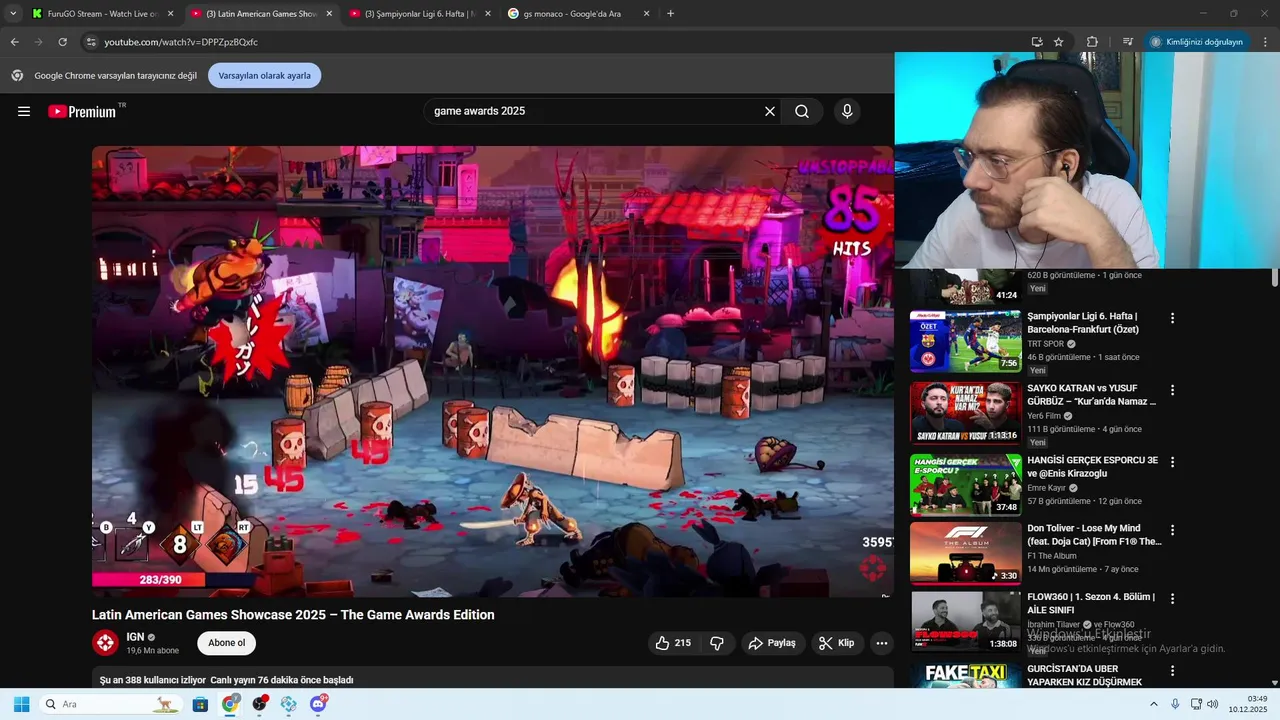This screenshot has height=720, width=1280.
Task: Open Emre Kayır channel link
Action: [1046, 488]
